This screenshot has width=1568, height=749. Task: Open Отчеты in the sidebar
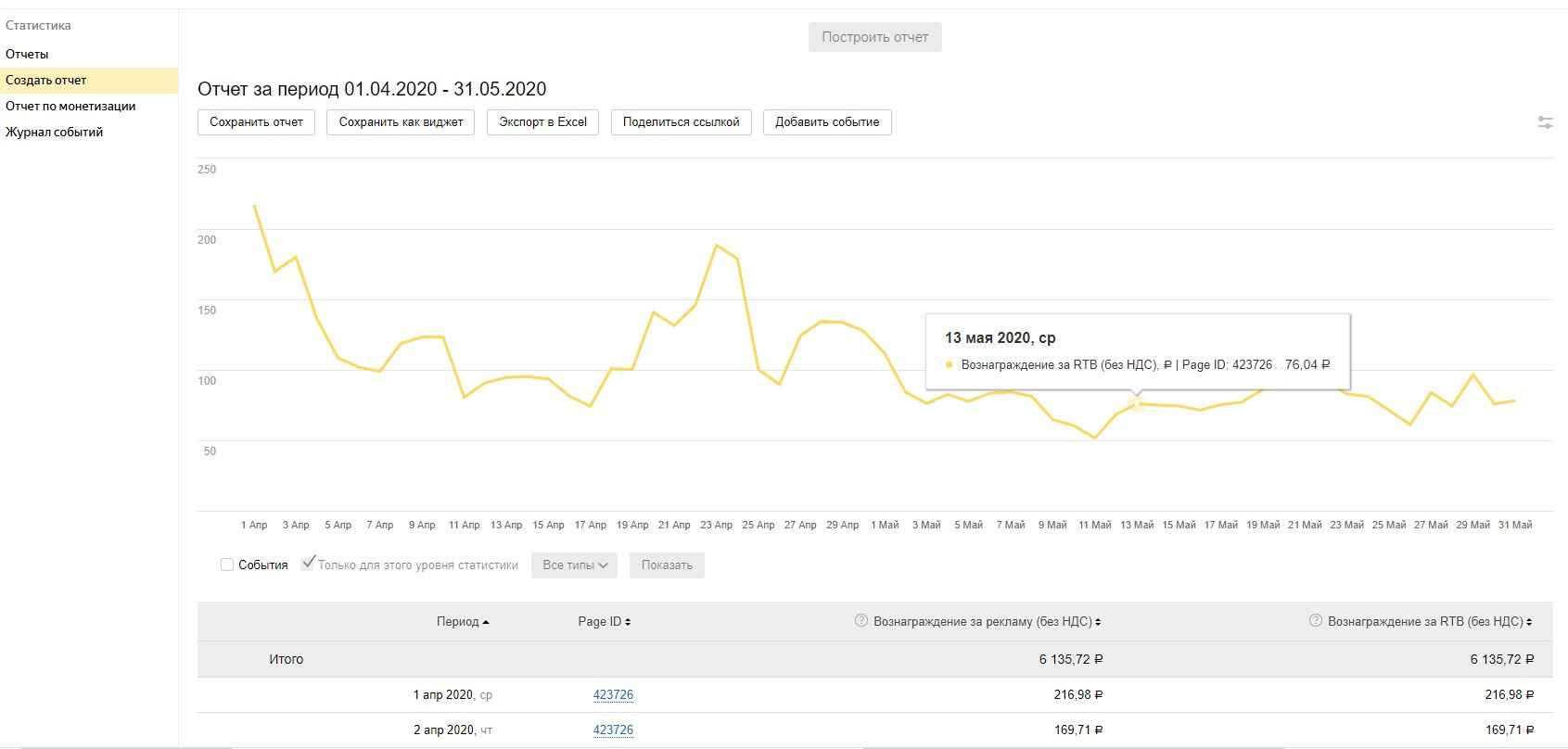click(x=27, y=54)
